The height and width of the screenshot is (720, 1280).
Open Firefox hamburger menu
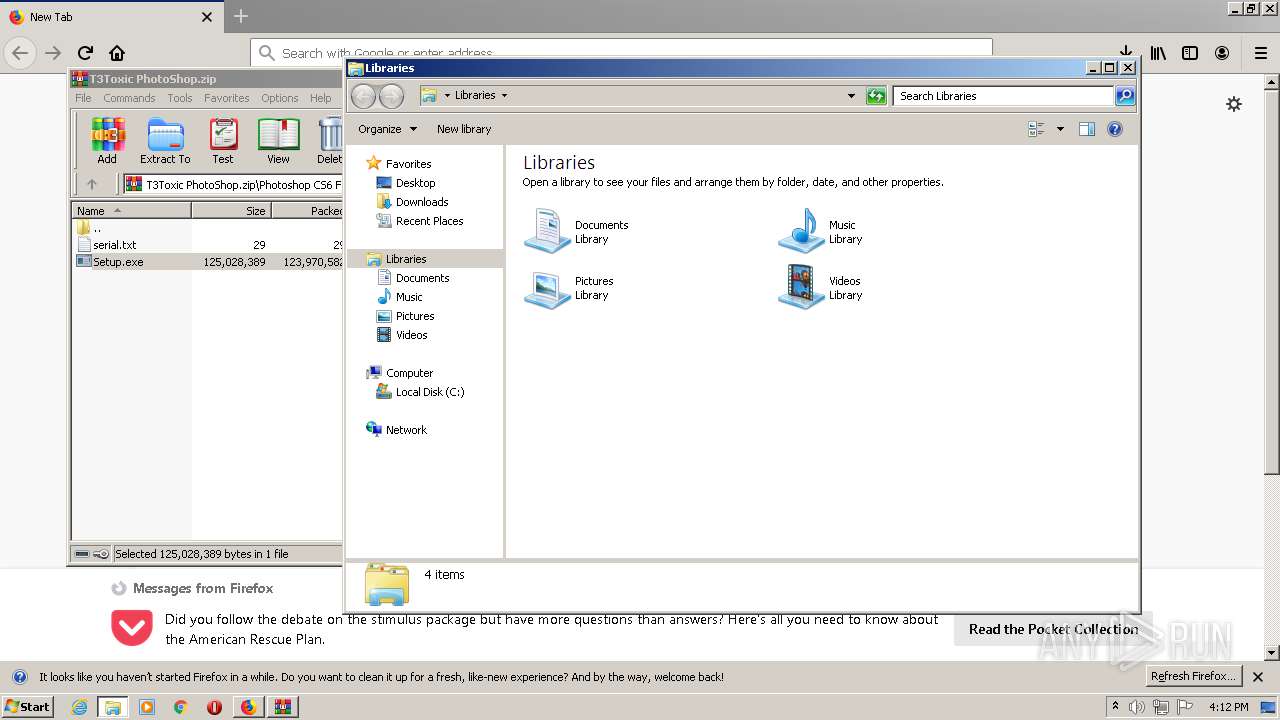1261,53
